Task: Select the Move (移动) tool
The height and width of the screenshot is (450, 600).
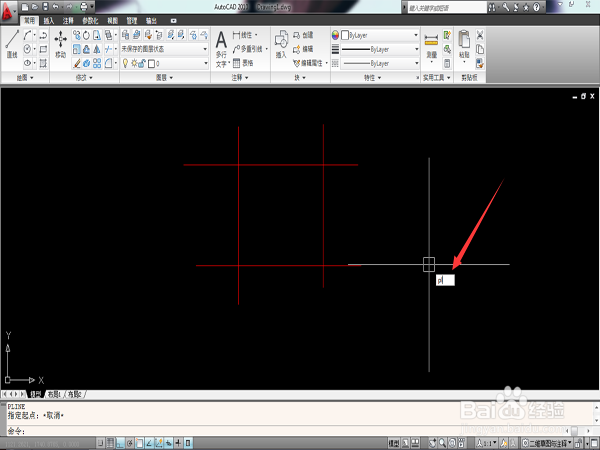Action: click(x=60, y=44)
